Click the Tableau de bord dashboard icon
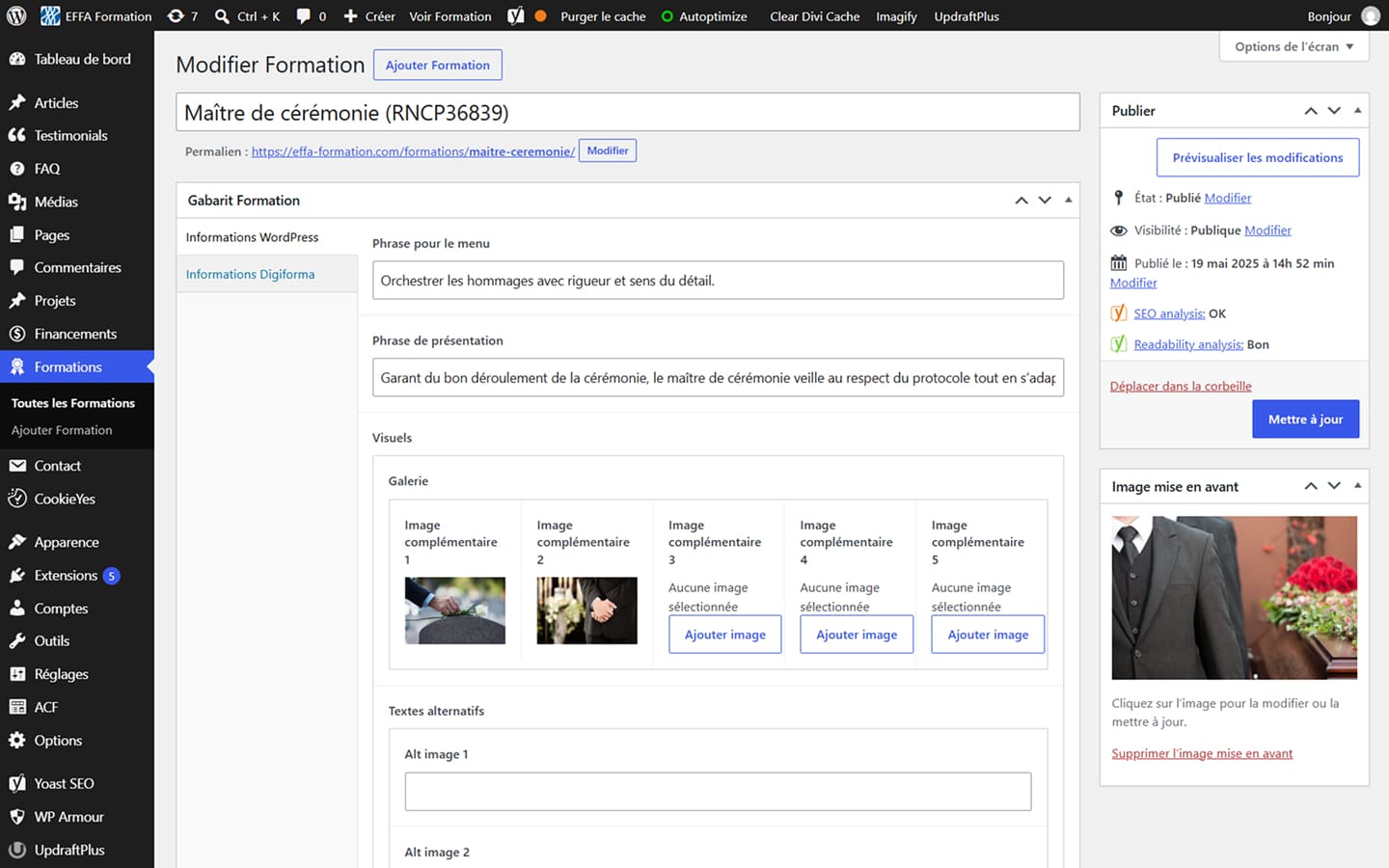Image resolution: width=1389 pixels, height=868 pixels. click(x=17, y=59)
